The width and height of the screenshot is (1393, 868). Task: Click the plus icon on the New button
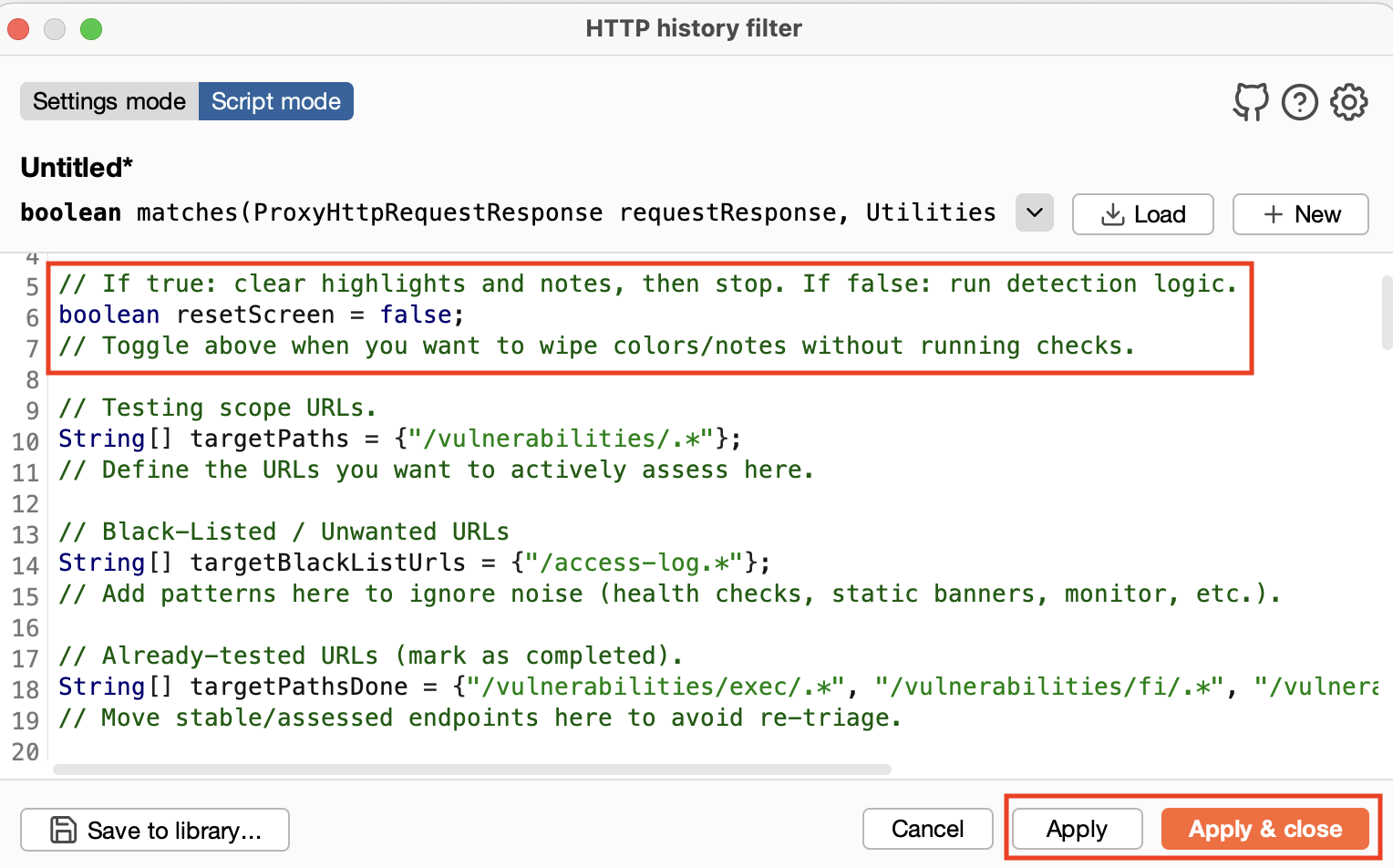coord(1274,214)
